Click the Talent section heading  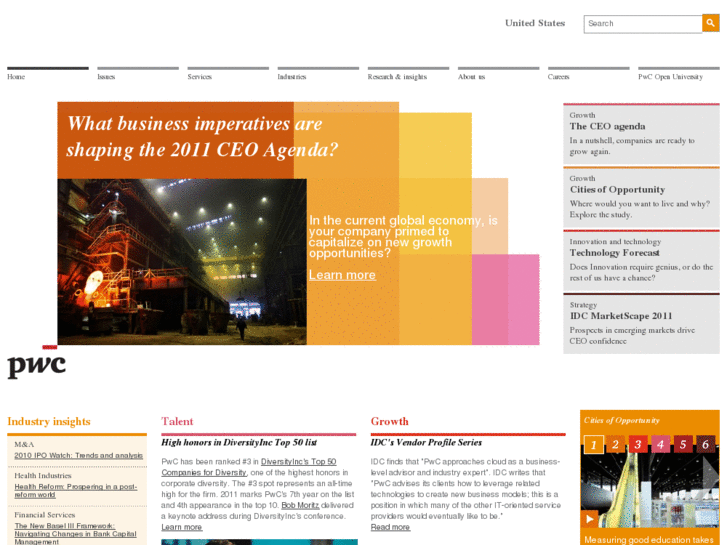[x=177, y=421]
